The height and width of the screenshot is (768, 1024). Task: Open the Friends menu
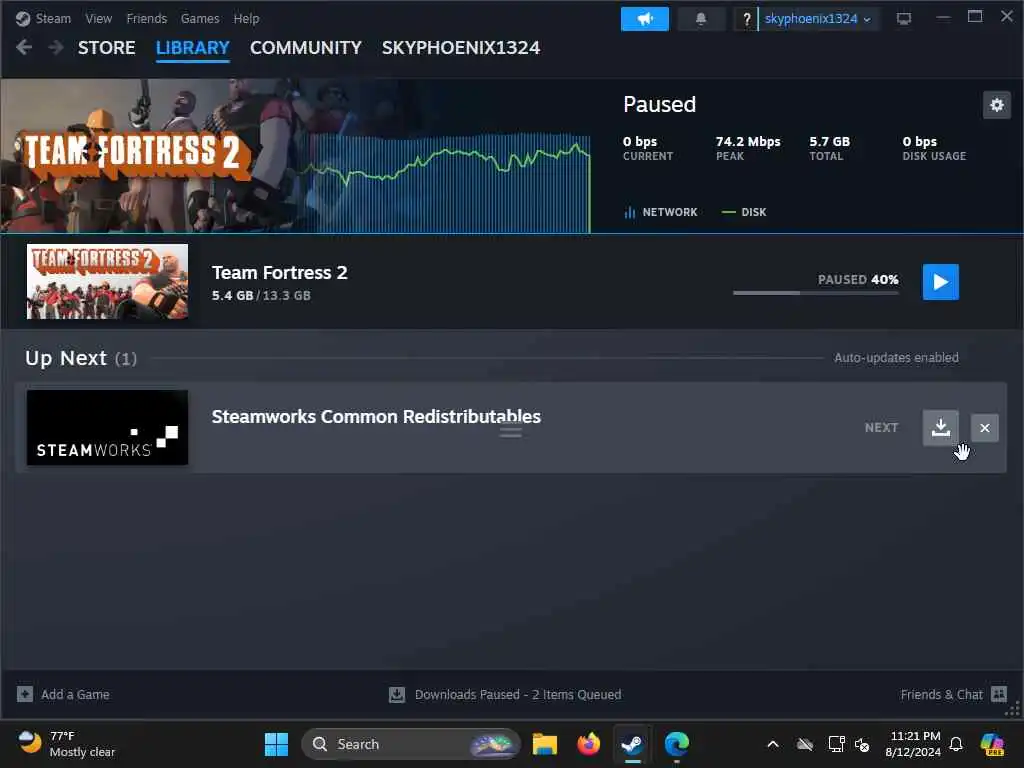coord(146,19)
